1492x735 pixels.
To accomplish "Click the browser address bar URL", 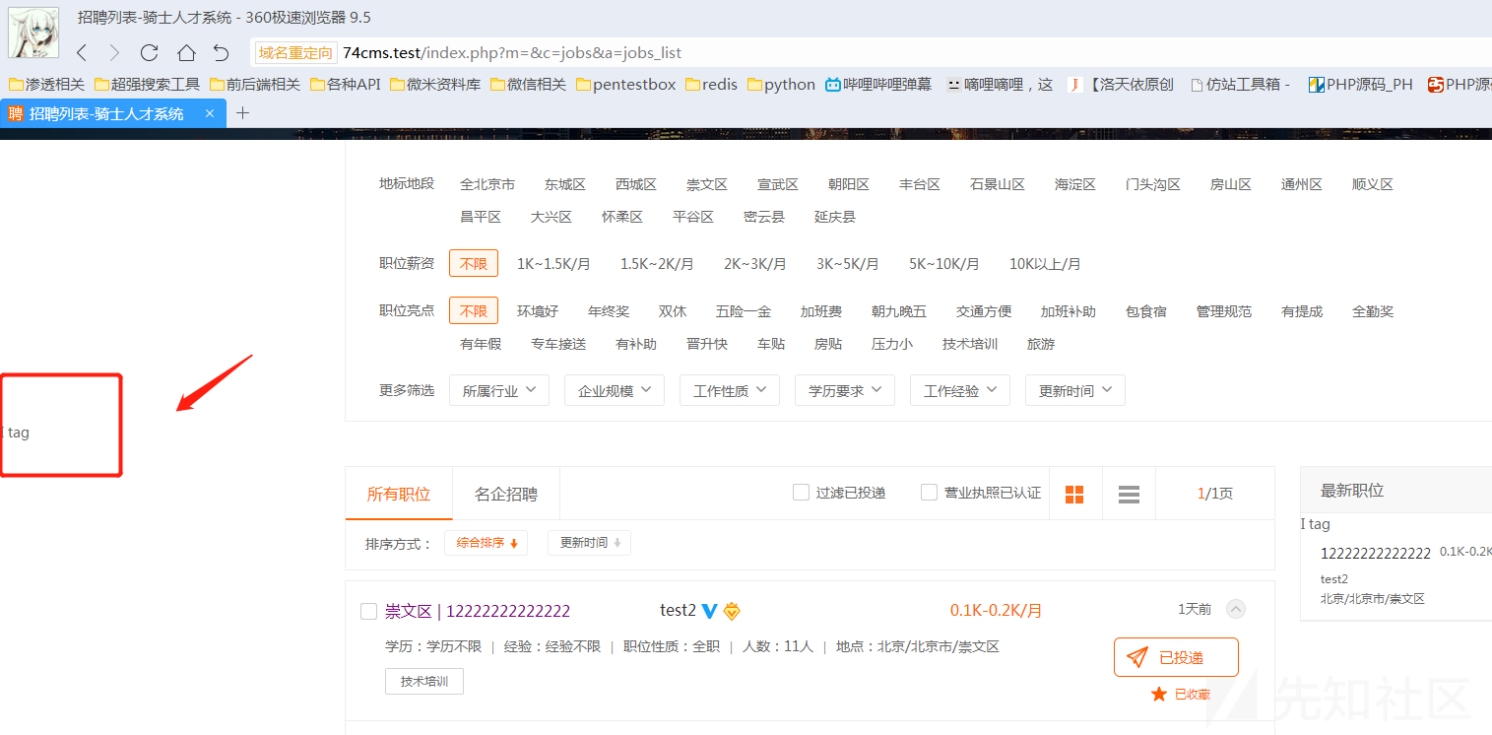I will tap(512, 53).
